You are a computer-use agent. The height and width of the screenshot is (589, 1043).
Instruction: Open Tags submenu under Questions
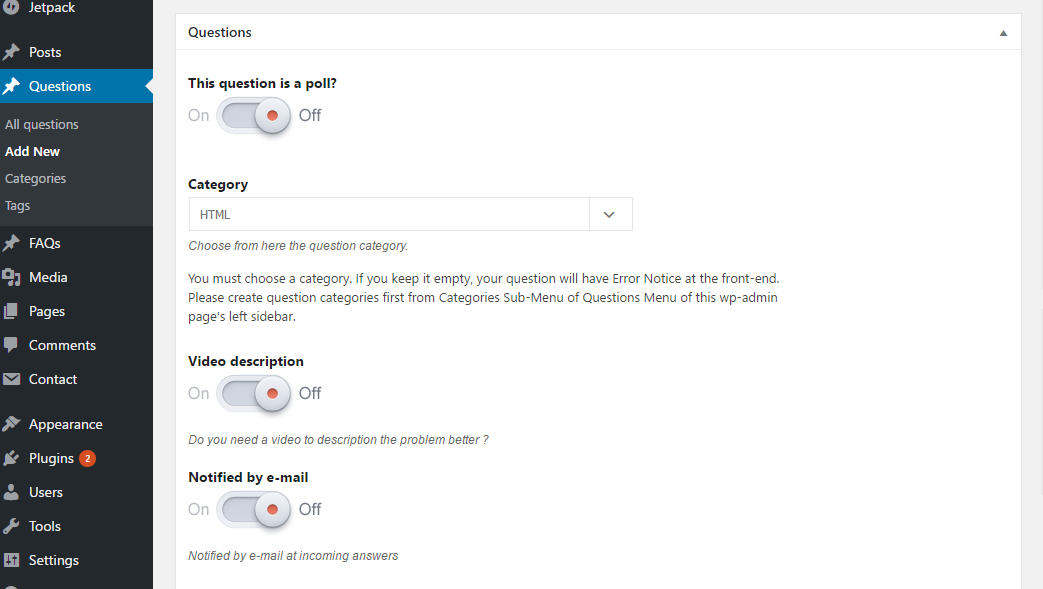(x=18, y=205)
